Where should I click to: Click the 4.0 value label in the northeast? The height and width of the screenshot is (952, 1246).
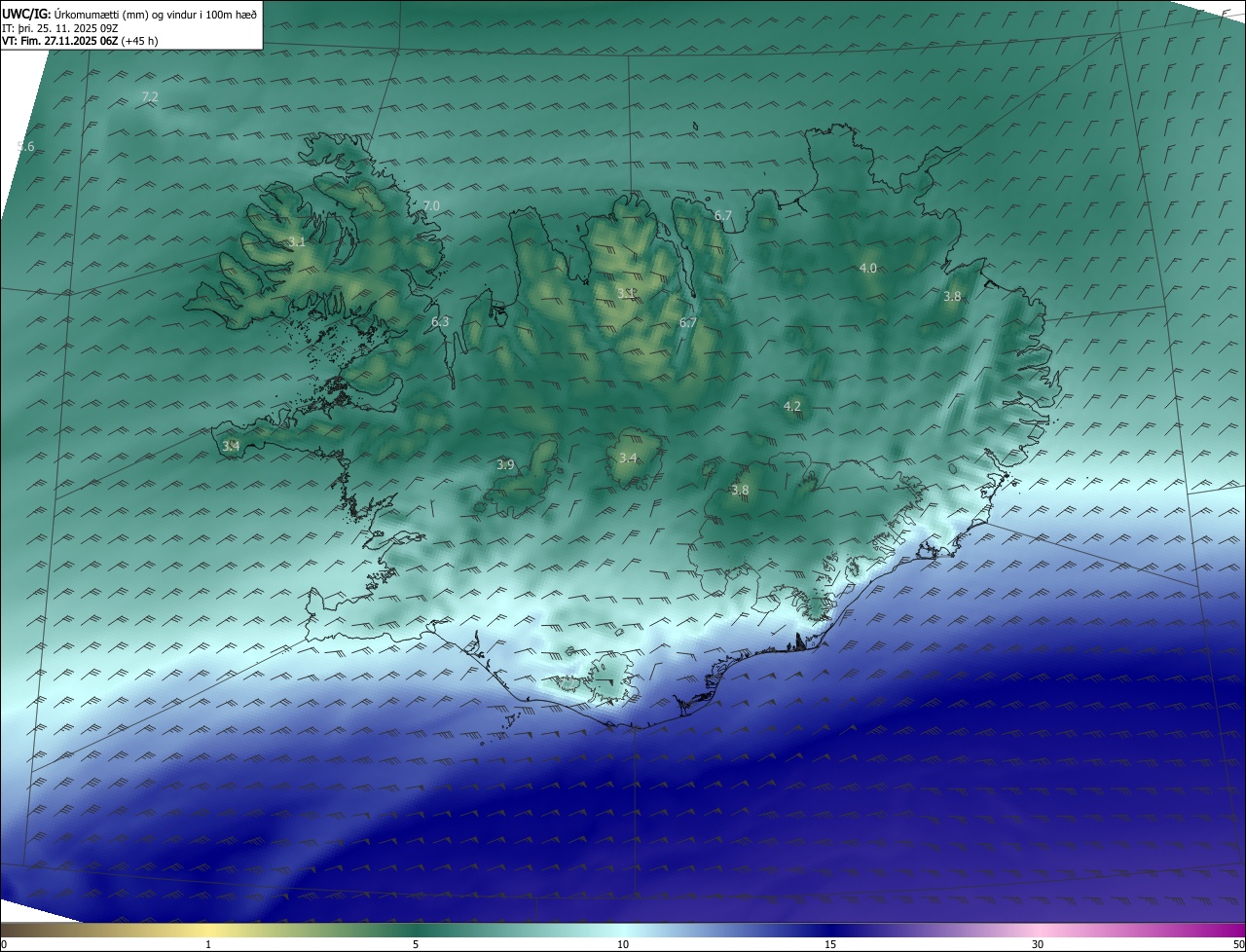tap(867, 268)
